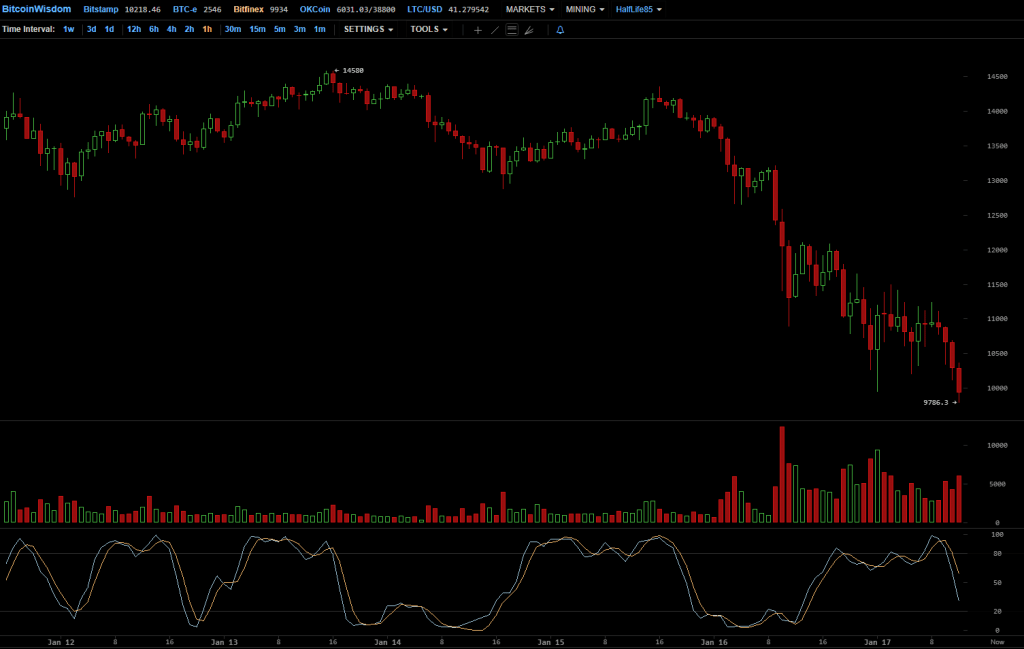Open the Bitstamp market link

(x=100, y=9)
